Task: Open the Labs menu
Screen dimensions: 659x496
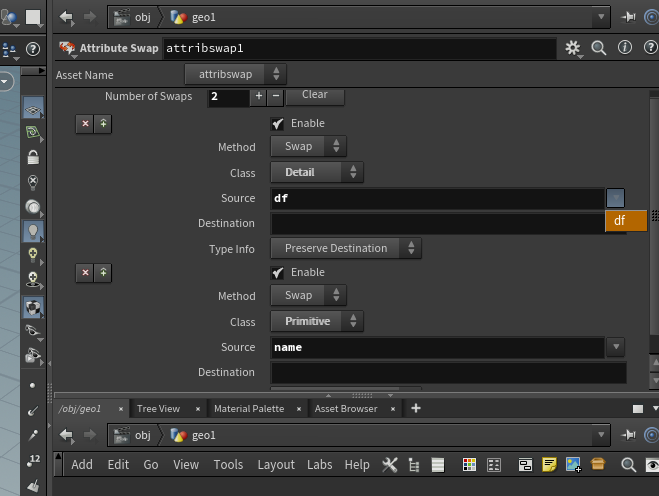Action: 319,465
